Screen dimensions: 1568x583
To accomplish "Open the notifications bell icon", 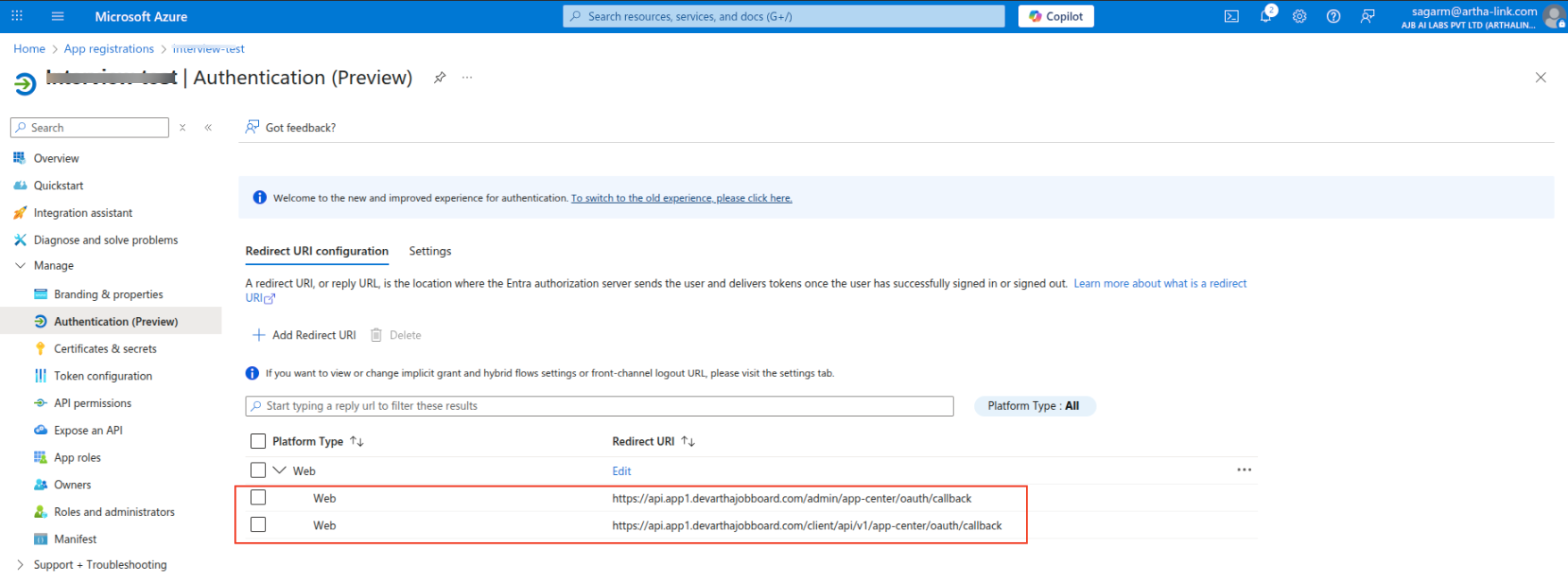I will [x=1265, y=16].
